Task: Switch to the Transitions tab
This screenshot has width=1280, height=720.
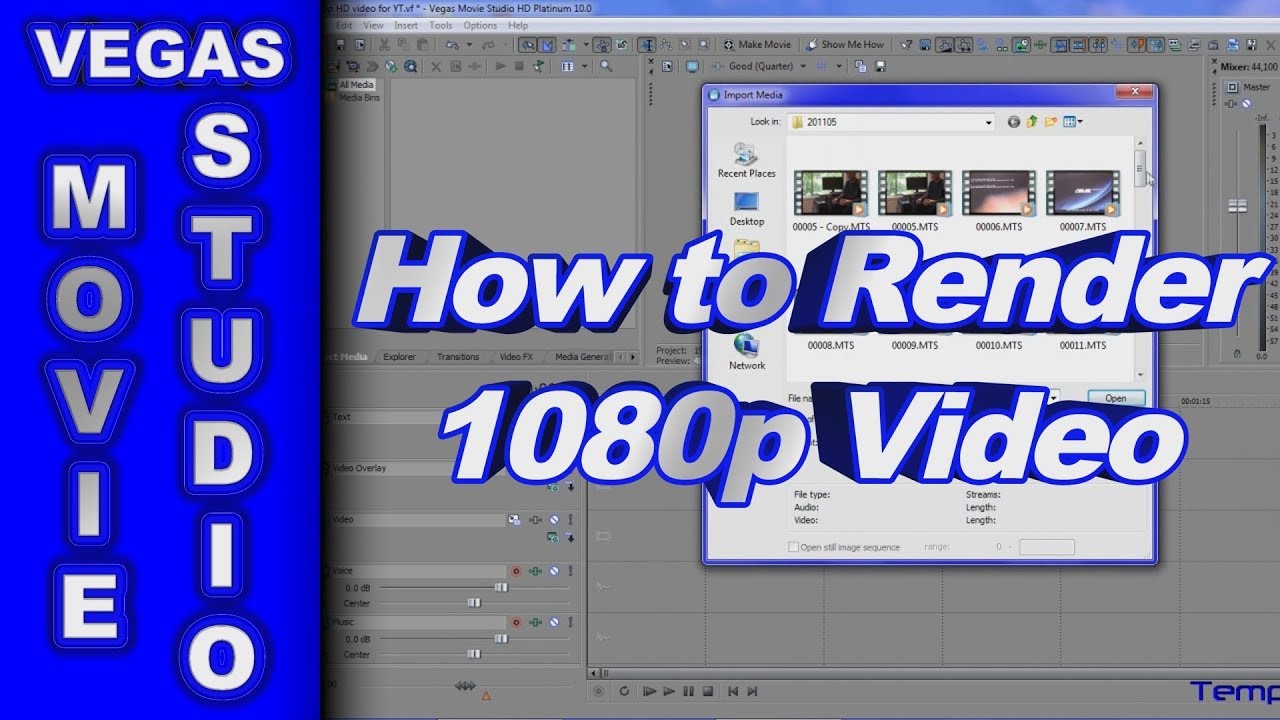Action: [458, 356]
